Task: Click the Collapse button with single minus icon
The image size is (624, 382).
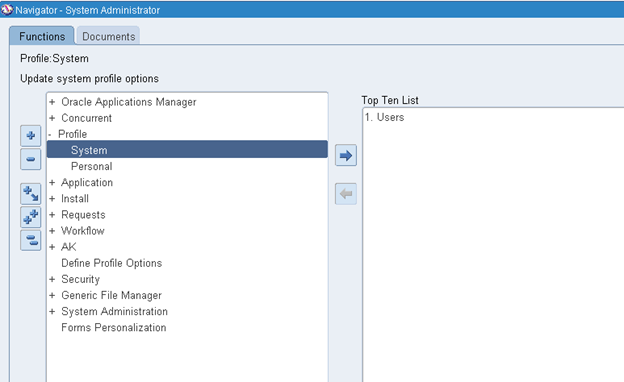Action: 31,159
